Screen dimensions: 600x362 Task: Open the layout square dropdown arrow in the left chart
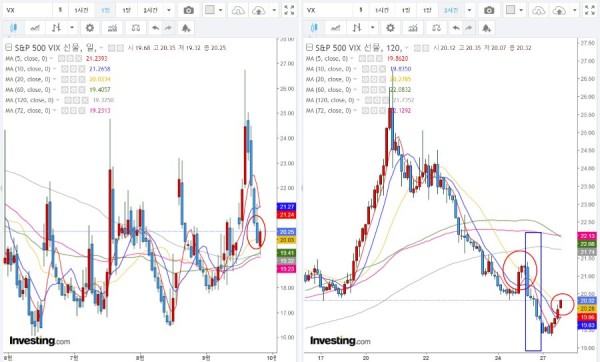coord(220,10)
